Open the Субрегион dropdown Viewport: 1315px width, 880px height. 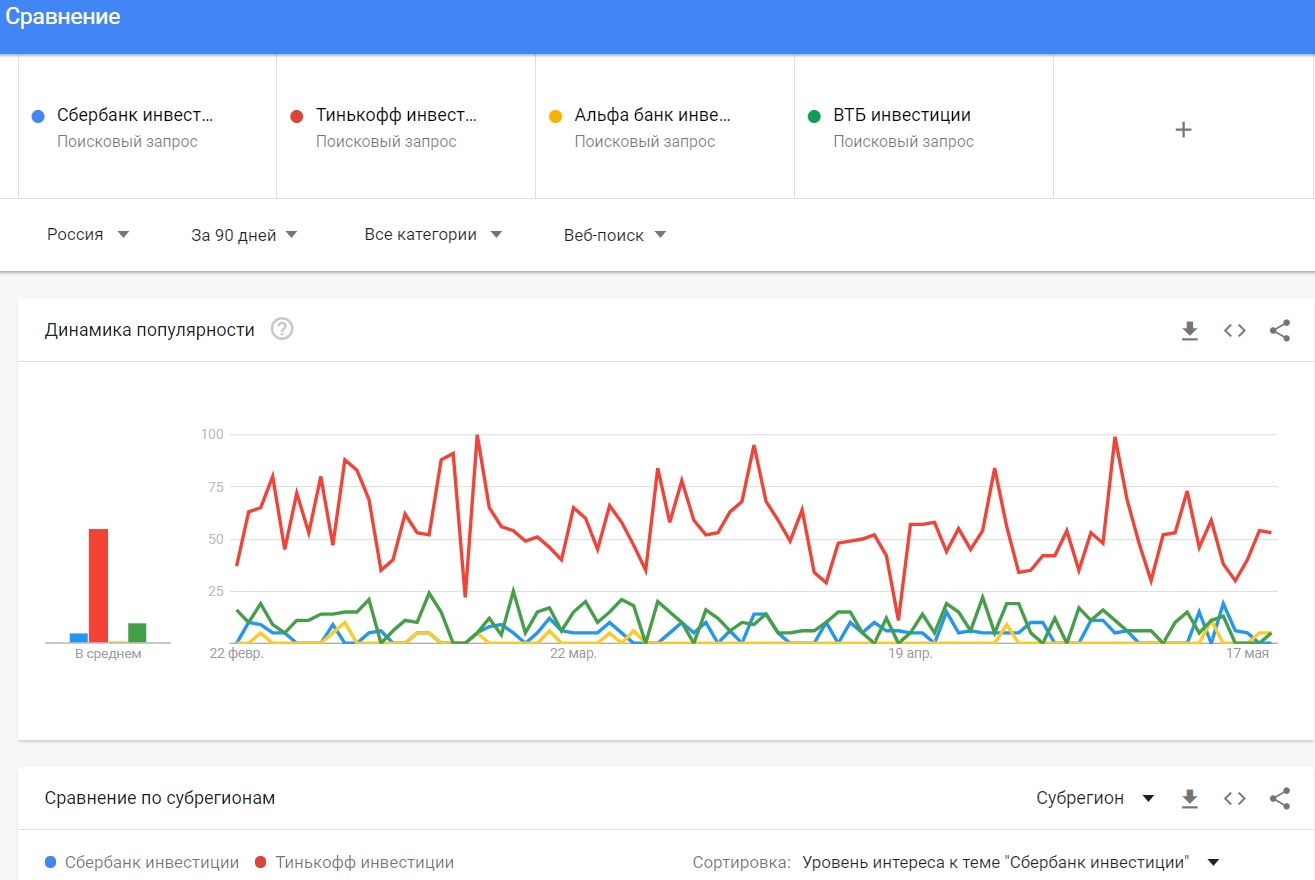[1095, 798]
